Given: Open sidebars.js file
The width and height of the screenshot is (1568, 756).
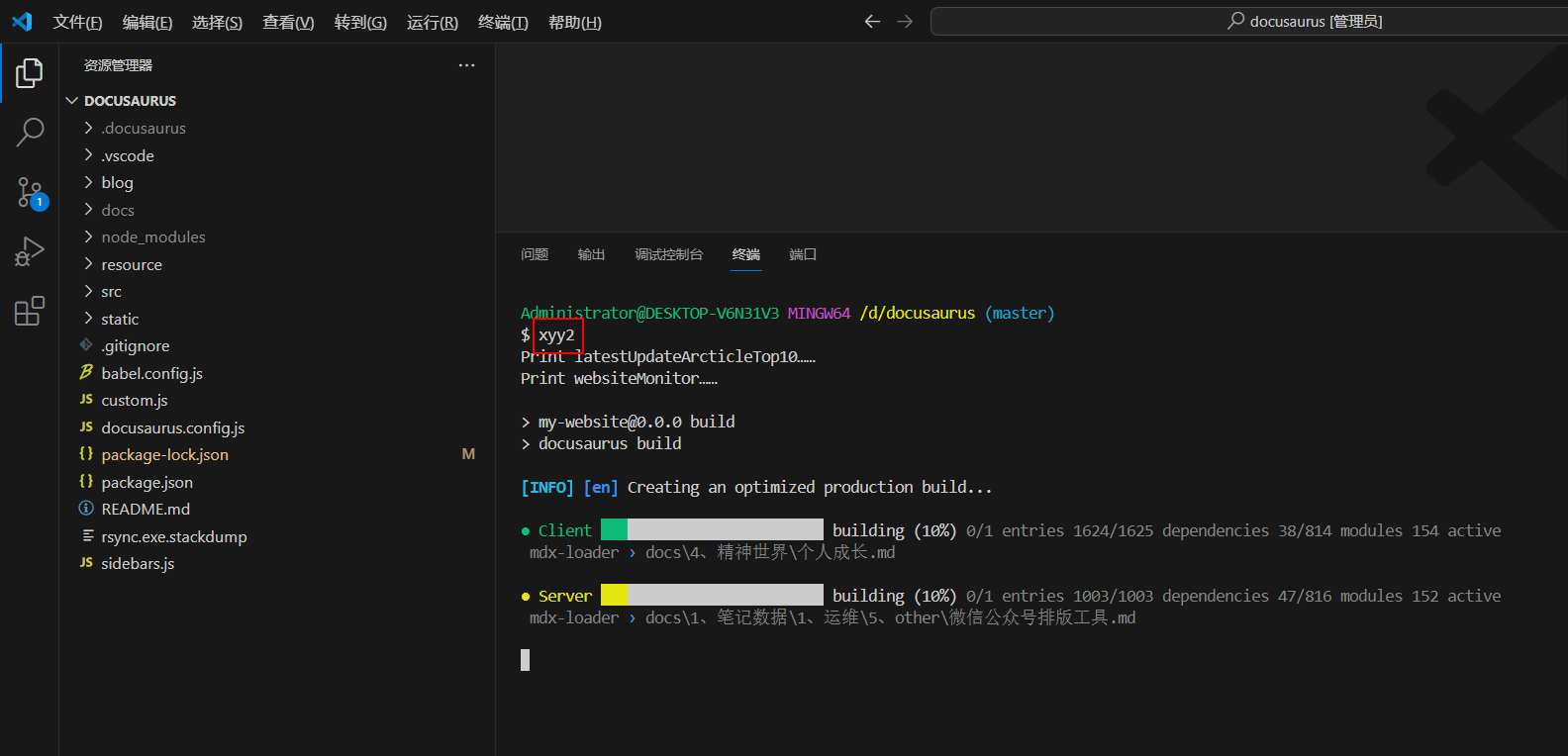Looking at the screenshot, I should (138, 563).
